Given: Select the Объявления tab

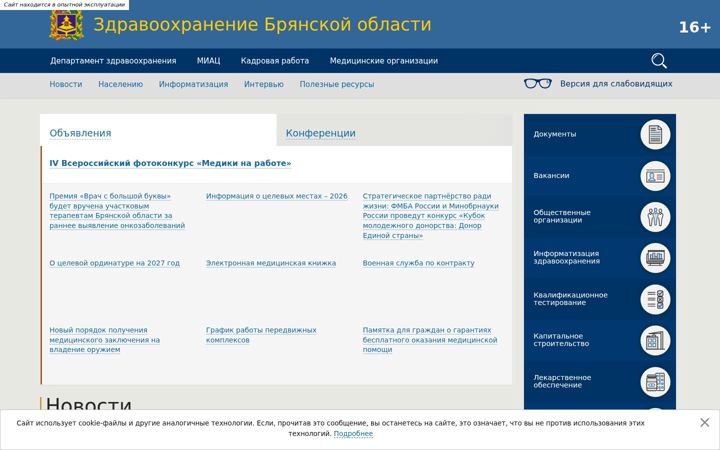Looking at the screenshot, I should (80, 133).
